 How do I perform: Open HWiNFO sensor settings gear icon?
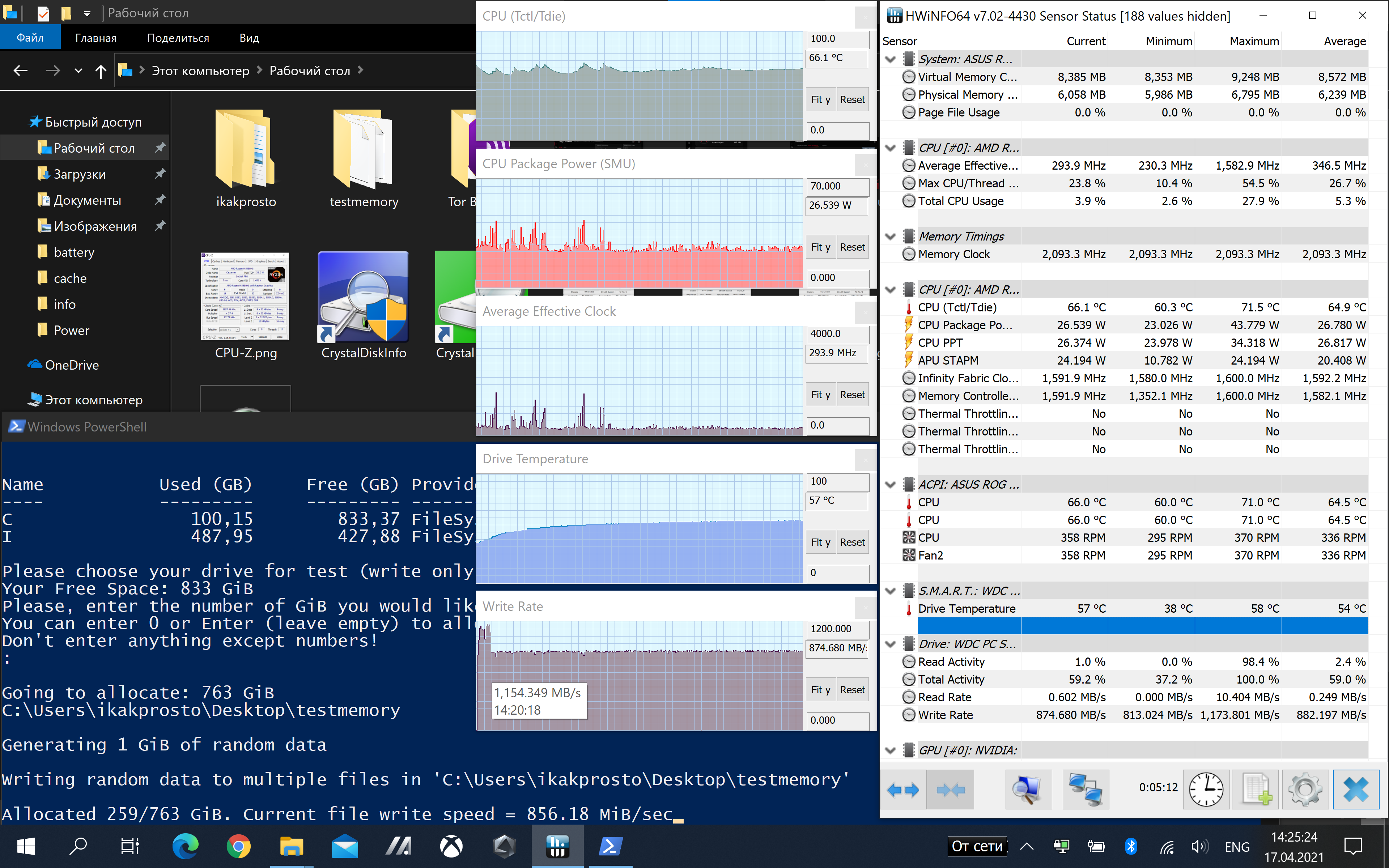point(1306,790)
